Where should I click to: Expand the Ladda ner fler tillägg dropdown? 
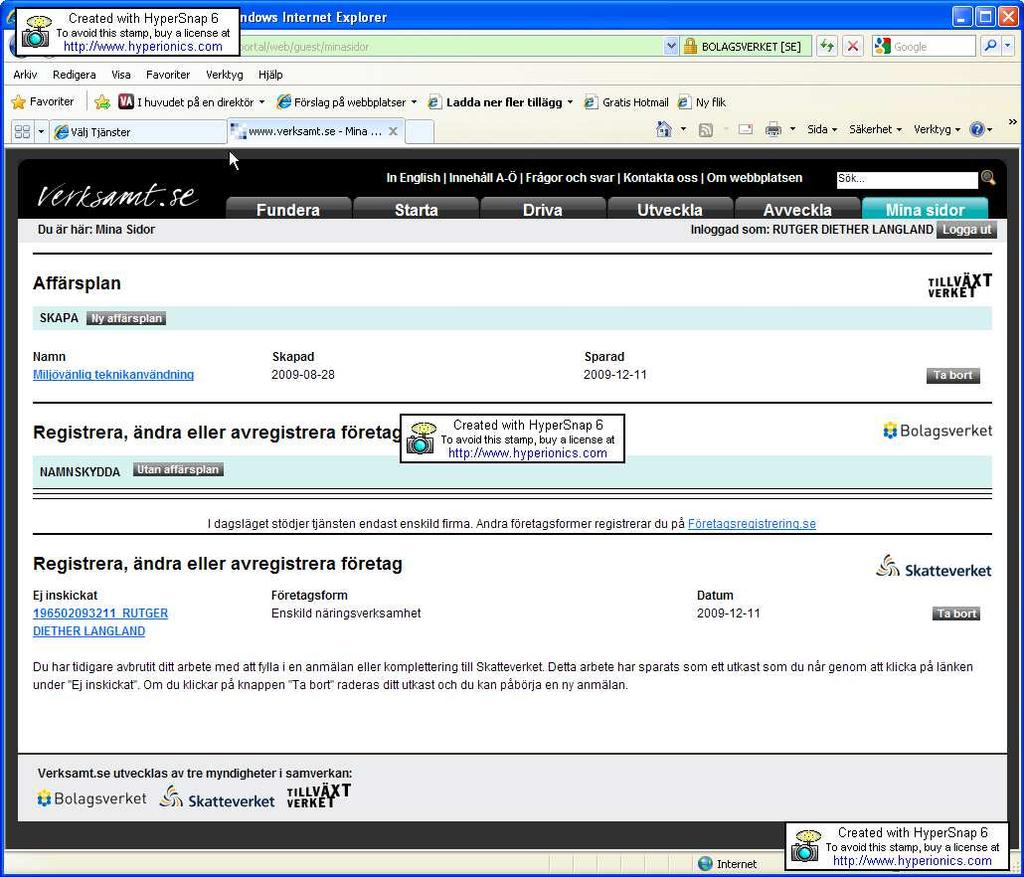(570, 102)
